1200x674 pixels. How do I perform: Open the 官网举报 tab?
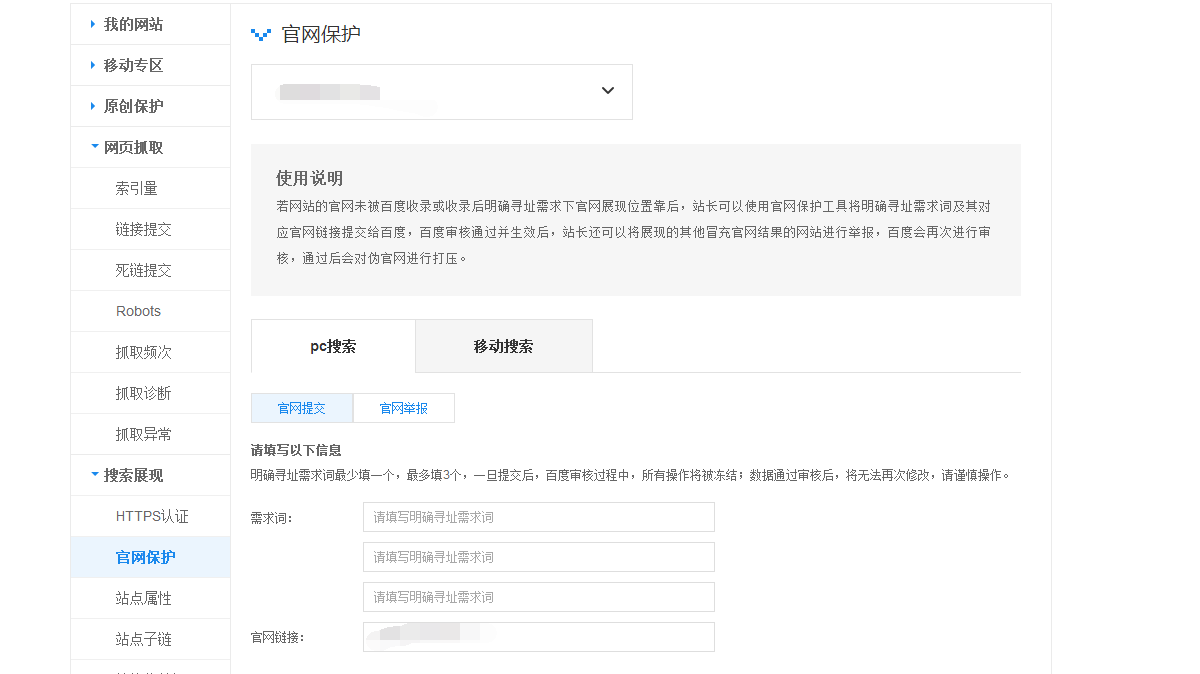404,407
